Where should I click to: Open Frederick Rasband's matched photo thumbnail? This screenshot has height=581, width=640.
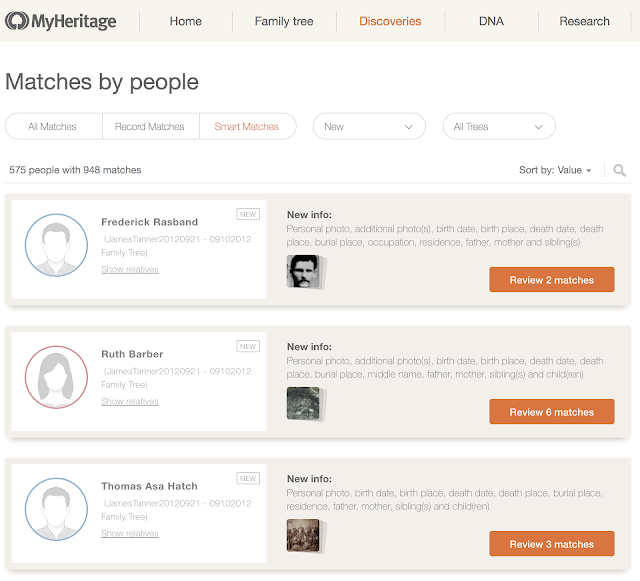[x=303, y=271]
